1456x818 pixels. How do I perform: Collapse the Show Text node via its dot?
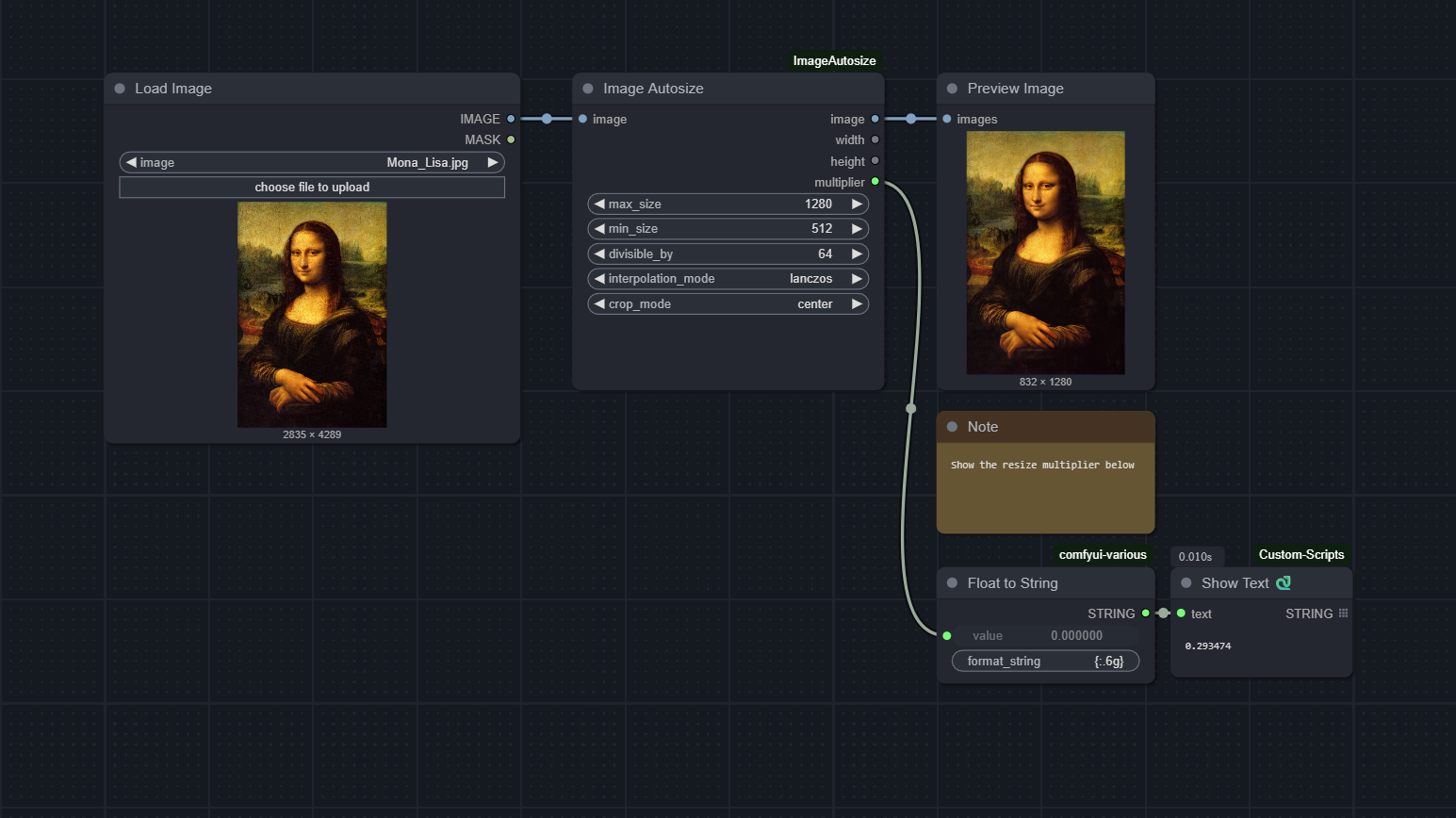click(x=1186, y=583)
